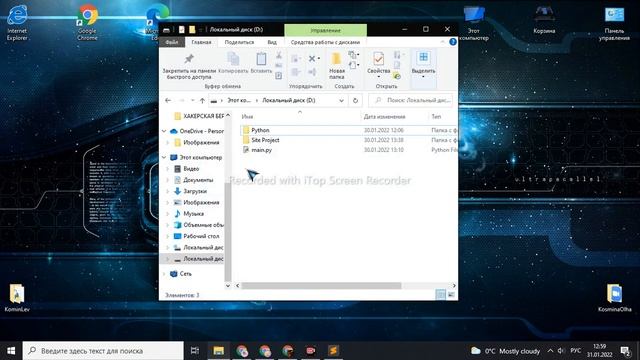This screenshot has height=360, width=640.
Task: Switch to the Главная ribbon tab
Action: pos(201,42)
